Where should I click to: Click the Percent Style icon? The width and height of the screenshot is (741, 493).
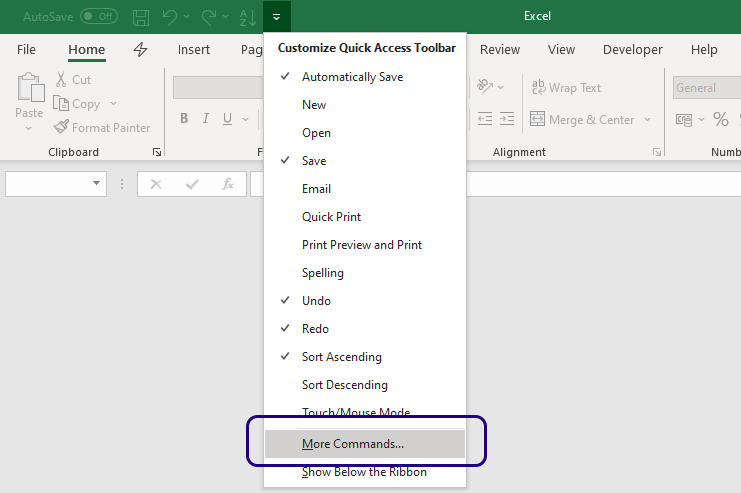click(721, 119)
